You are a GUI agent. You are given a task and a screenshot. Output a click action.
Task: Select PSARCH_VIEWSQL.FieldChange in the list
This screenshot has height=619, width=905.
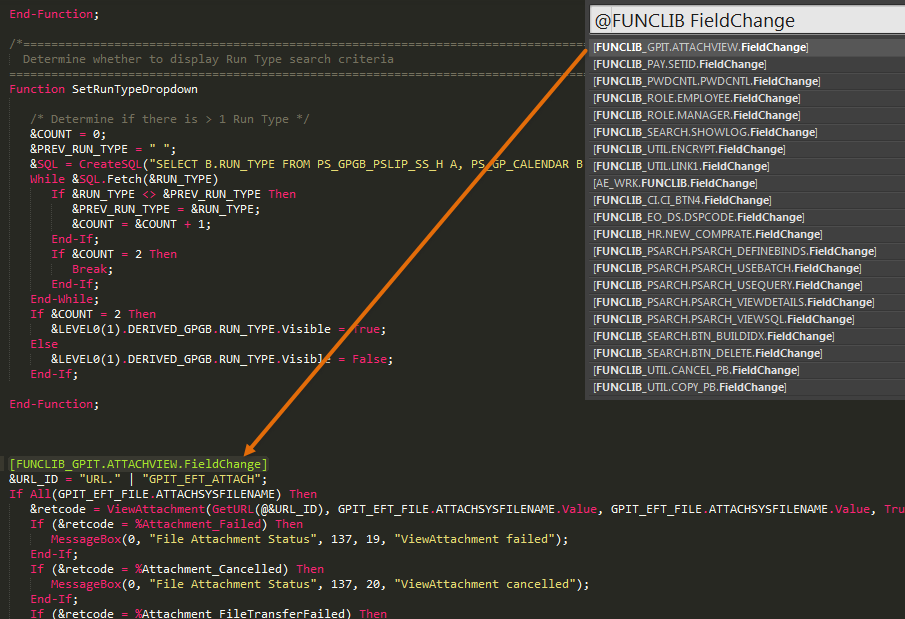[748, 319]
